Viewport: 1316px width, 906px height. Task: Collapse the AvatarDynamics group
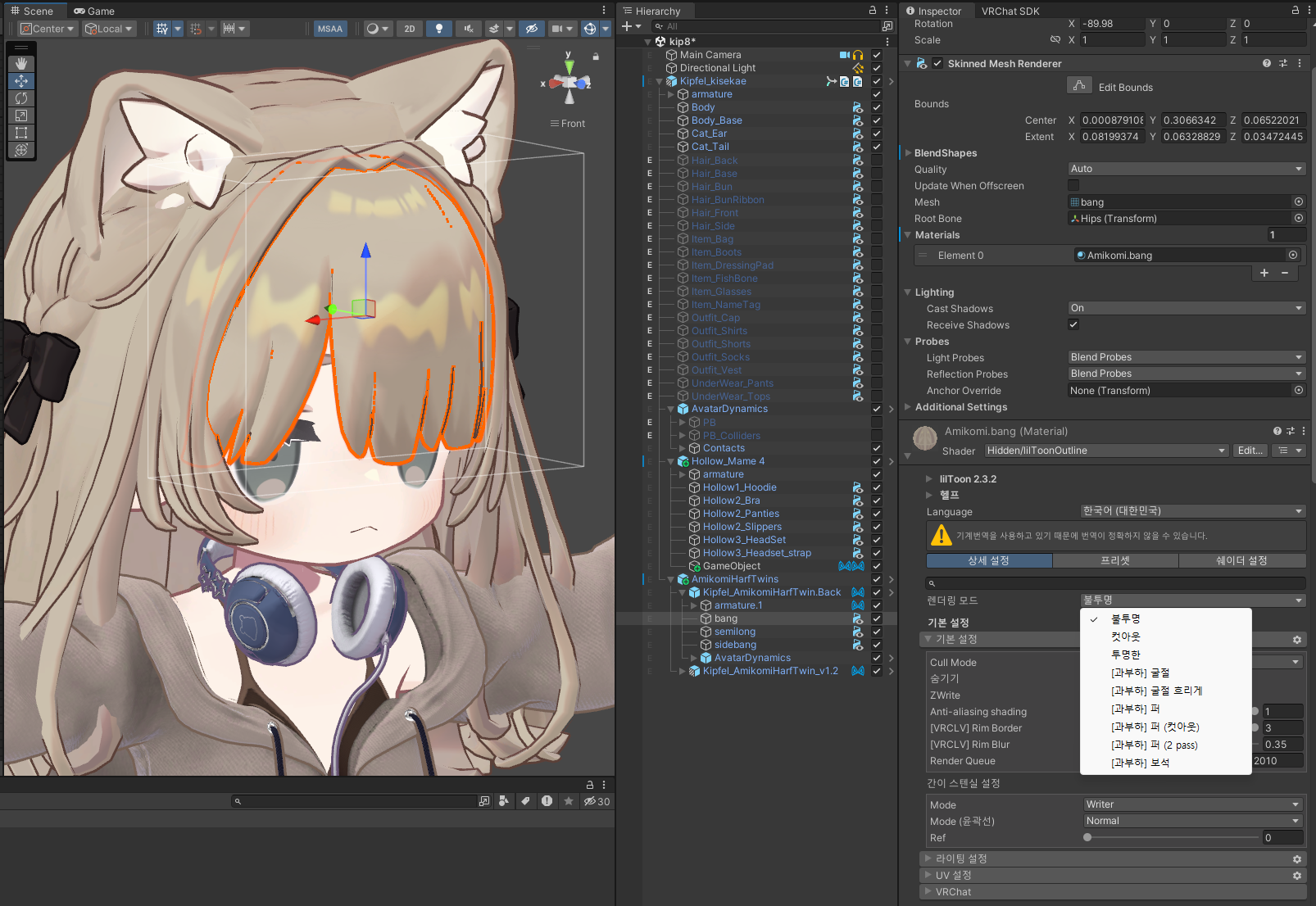[670, 409]
